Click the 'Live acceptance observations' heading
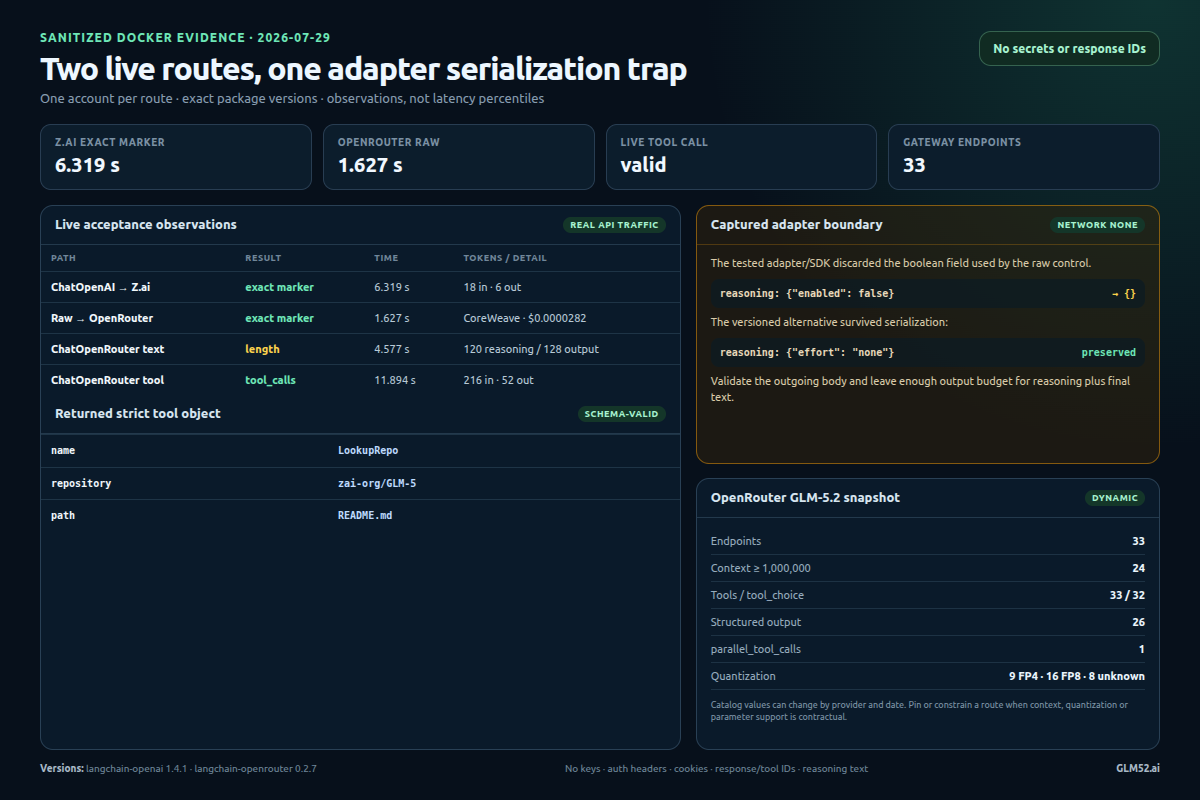Image resolution: width=1200 pixels, height=800 pixels. [146, 224]
